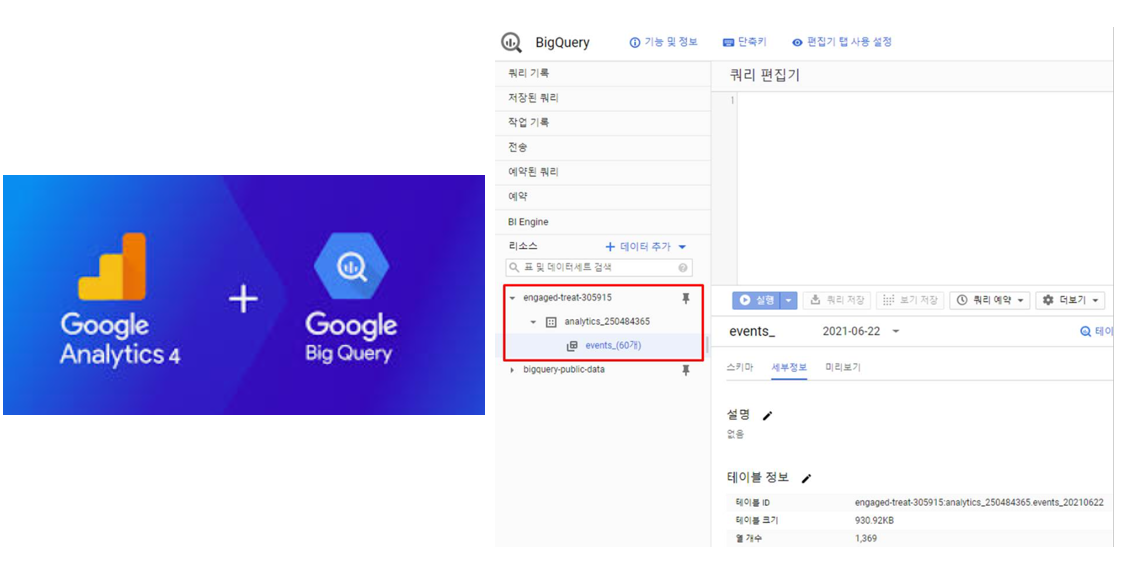Click the table query magnifier icon
Viewport: 1128px width, 566px height.
[1086, 332]
